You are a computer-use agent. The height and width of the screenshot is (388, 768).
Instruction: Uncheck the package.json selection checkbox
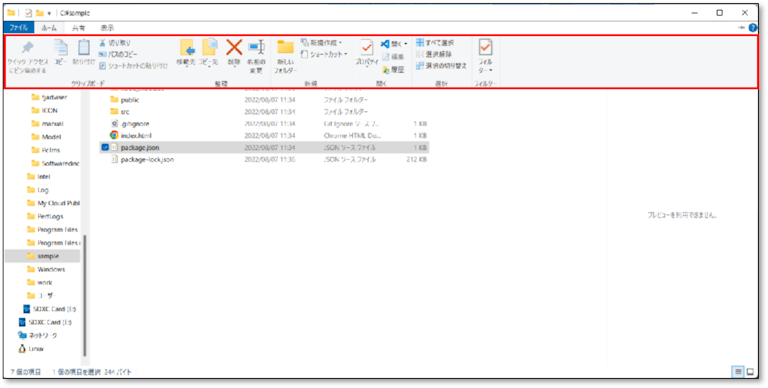pos(105,147)
